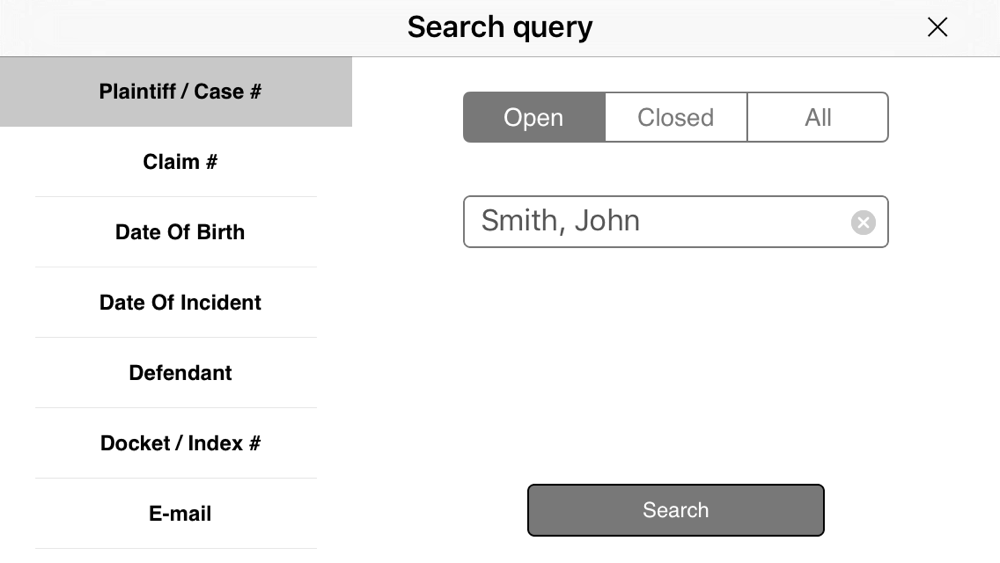Choose Date Of Incident search criterion
The image size is (1000, 563).
point(176,303)
